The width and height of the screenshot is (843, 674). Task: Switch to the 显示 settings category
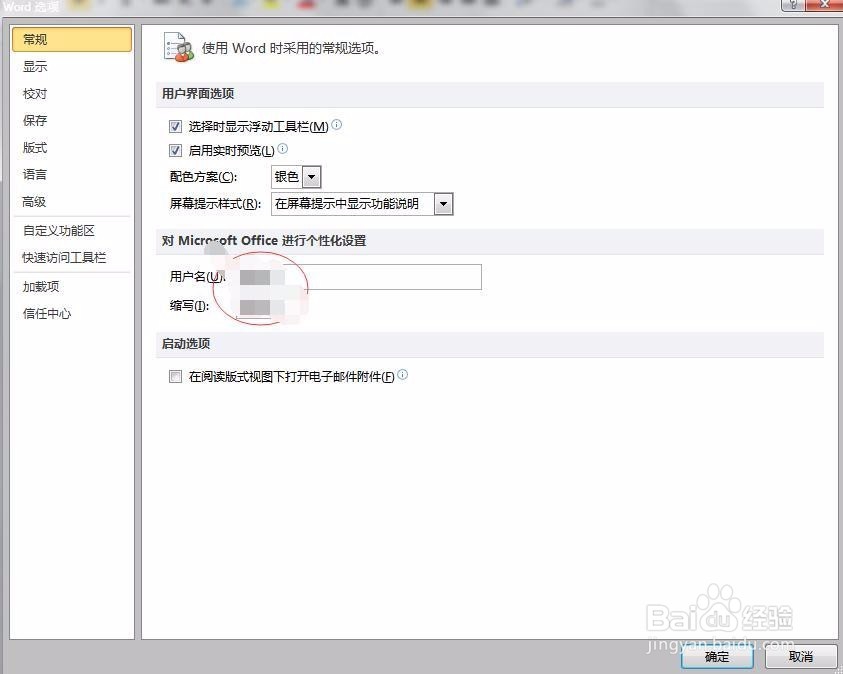coord(35,66)
